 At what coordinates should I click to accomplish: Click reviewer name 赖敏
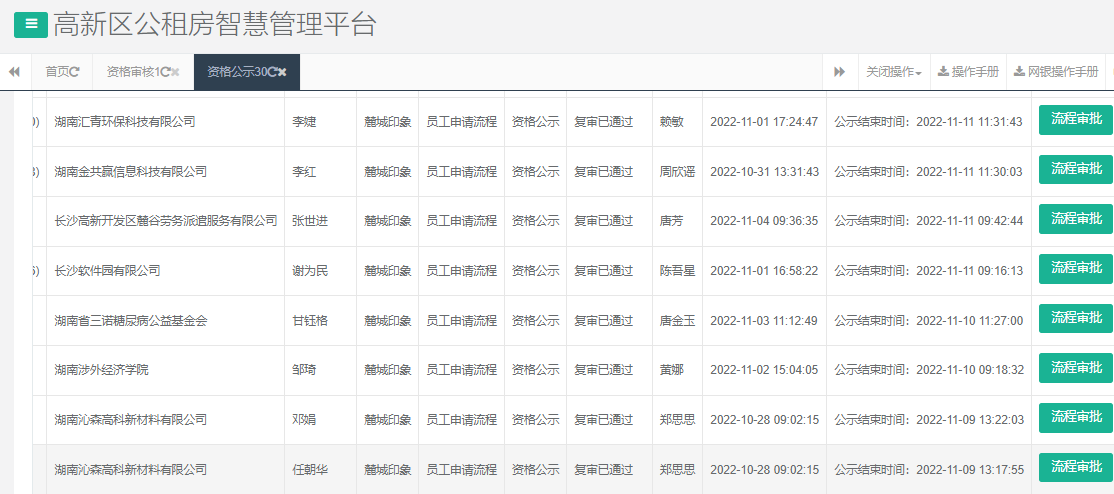point(671,122)
